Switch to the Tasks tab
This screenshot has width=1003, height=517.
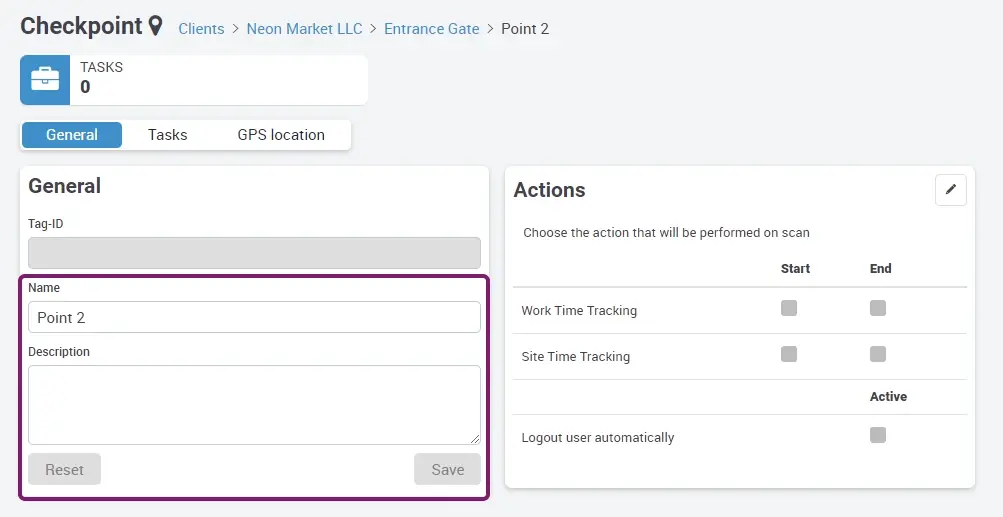point(167,135)
